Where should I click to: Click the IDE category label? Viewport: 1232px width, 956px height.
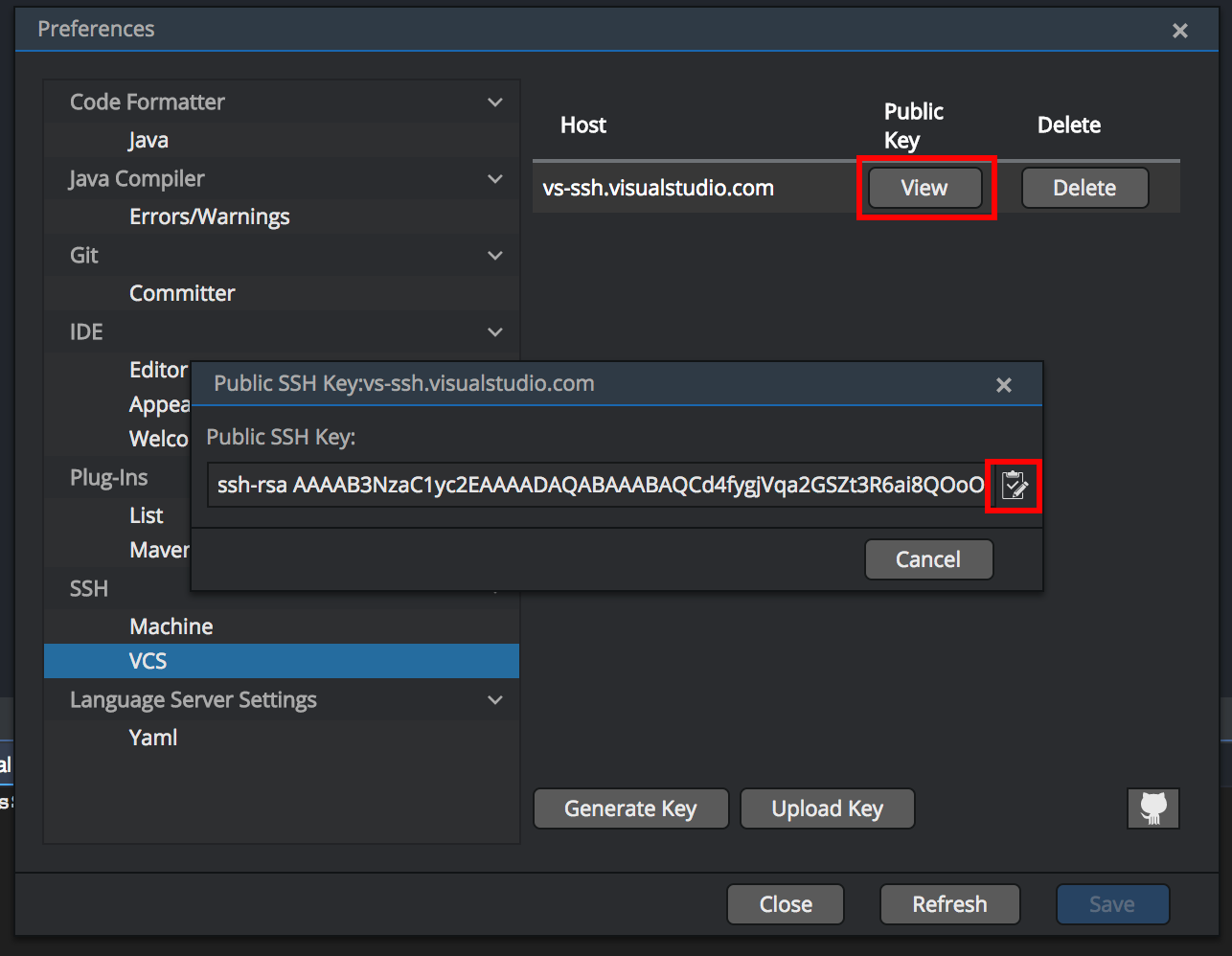[86, 331]
